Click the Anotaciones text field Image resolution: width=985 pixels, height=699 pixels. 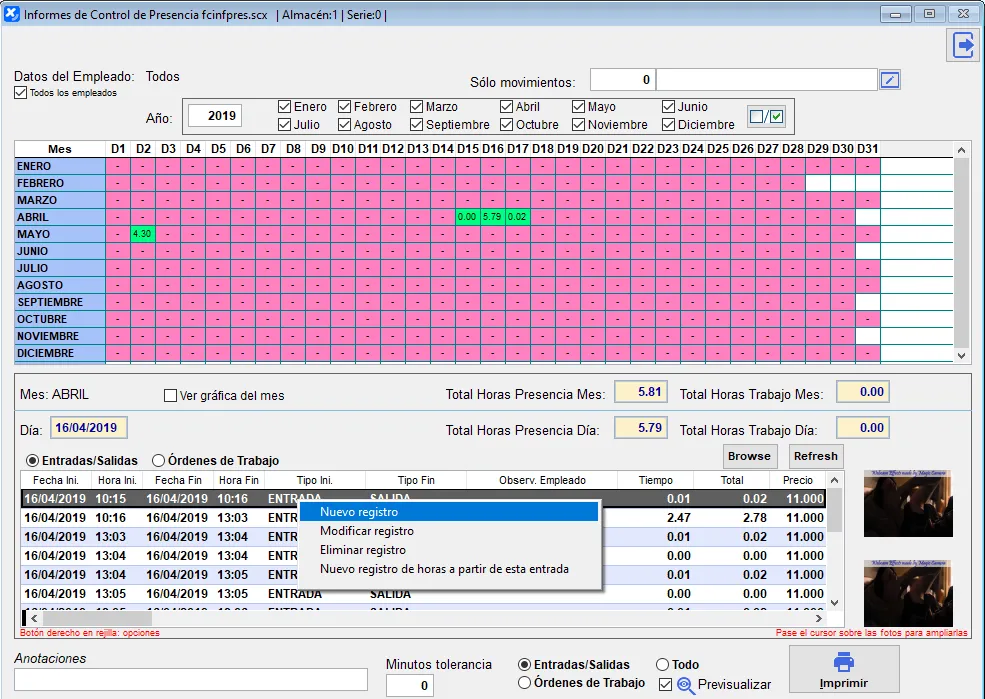(191, 679)
